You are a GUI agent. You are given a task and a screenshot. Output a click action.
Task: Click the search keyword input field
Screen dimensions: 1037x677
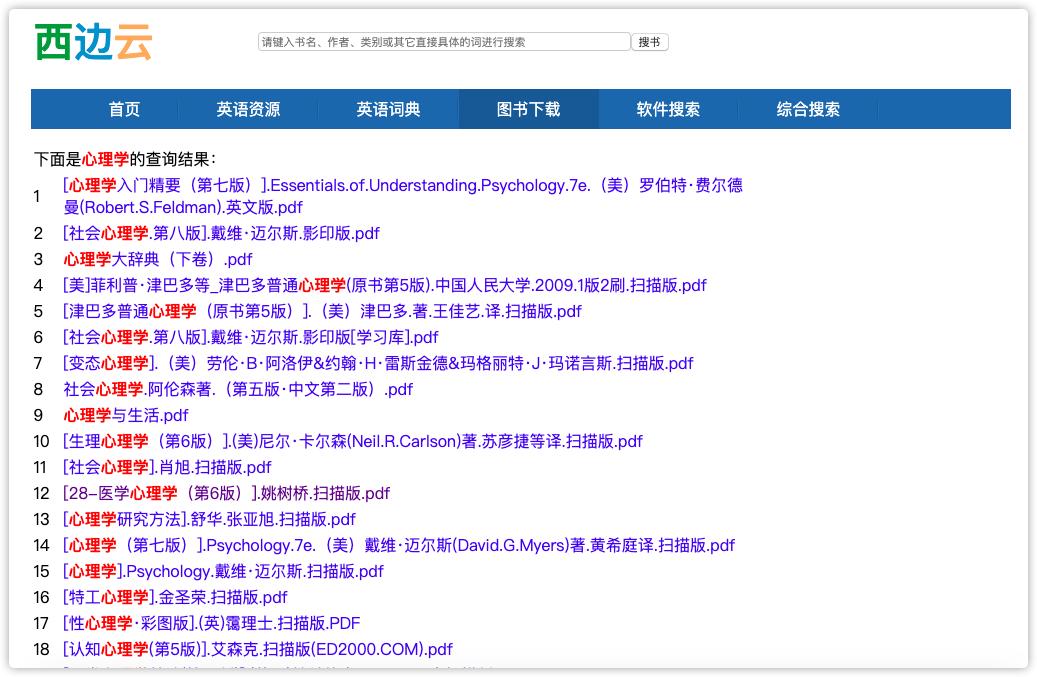pos(443,41)
